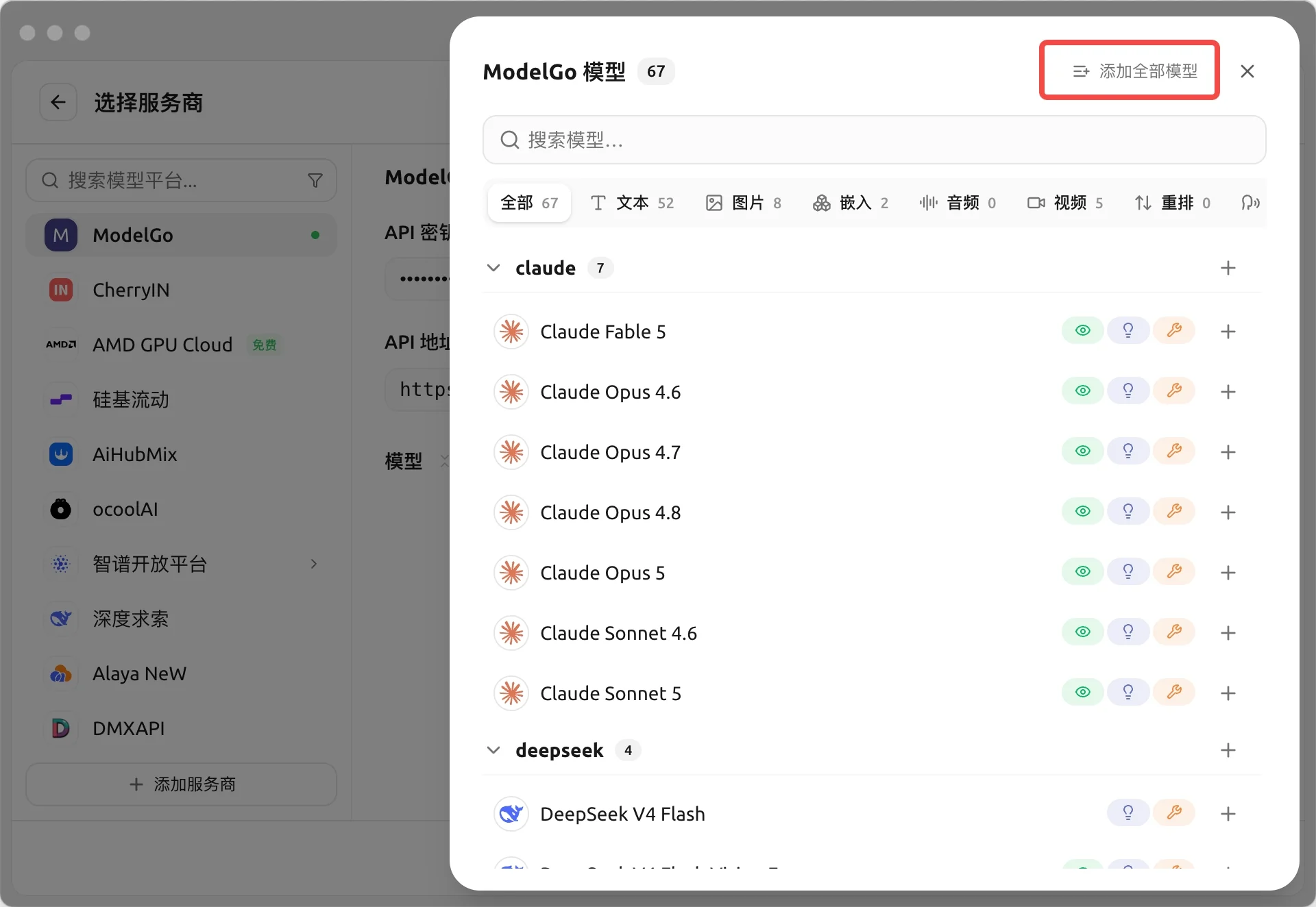This screenshot has height=907, width=1316.
Task: Switch to the 全部 67 tab
Action: (x=529, y=203)
